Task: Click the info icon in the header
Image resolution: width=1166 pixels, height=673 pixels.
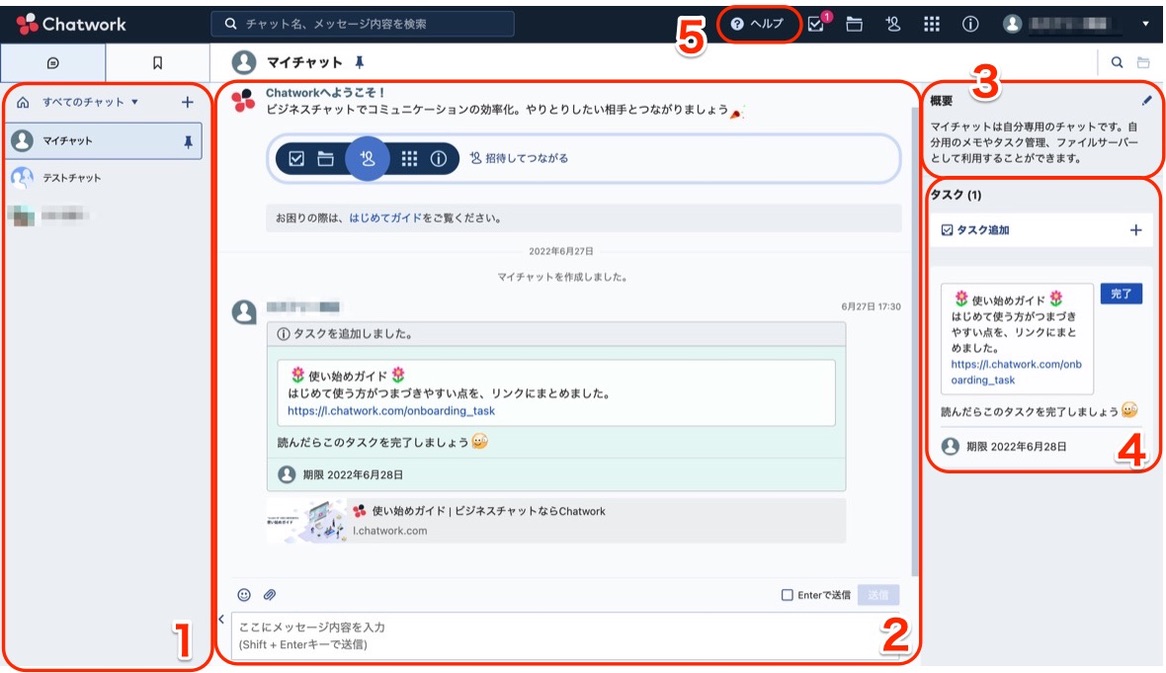Action: [968, 24]
